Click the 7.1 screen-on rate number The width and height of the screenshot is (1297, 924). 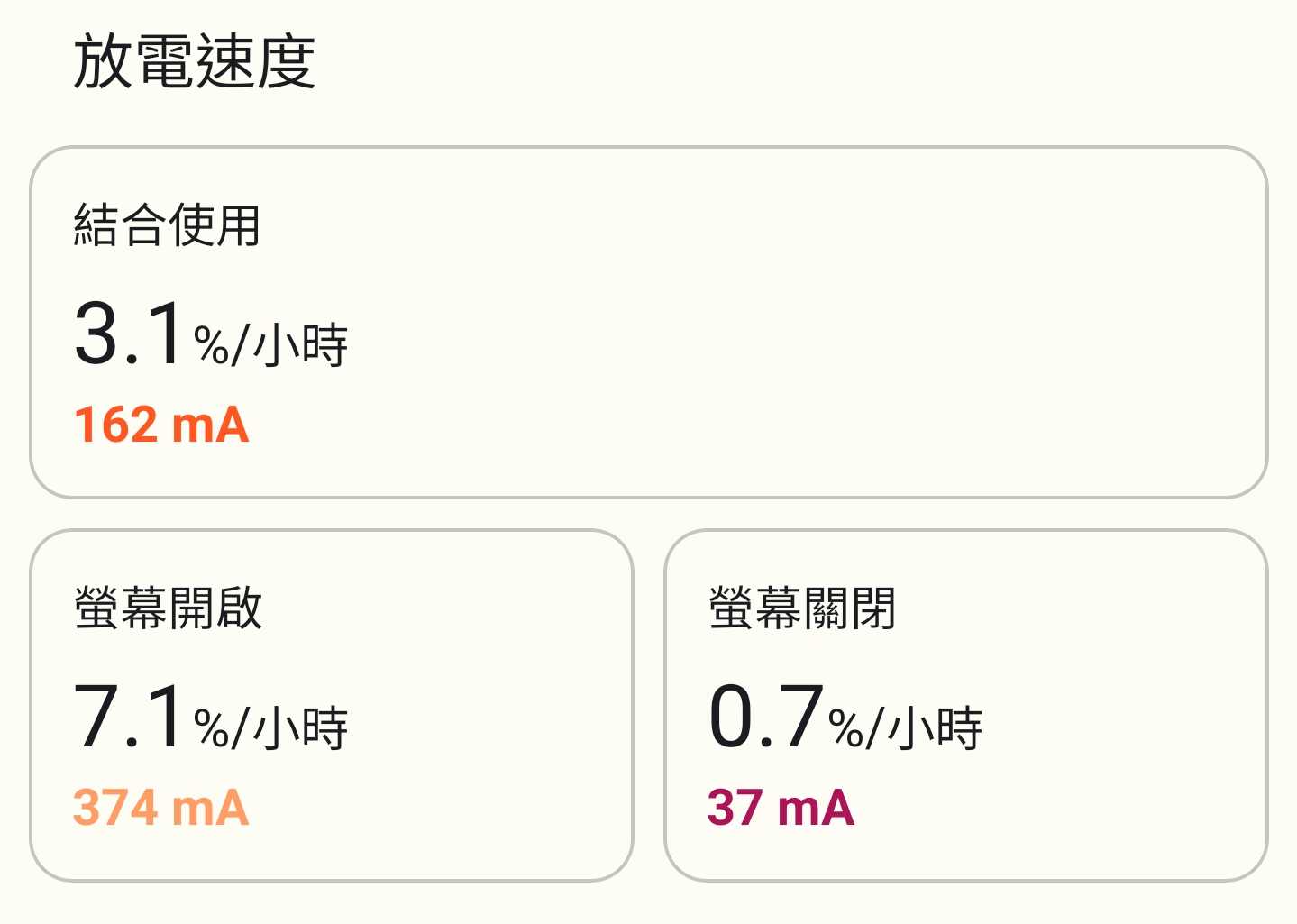tap(130, 717)
